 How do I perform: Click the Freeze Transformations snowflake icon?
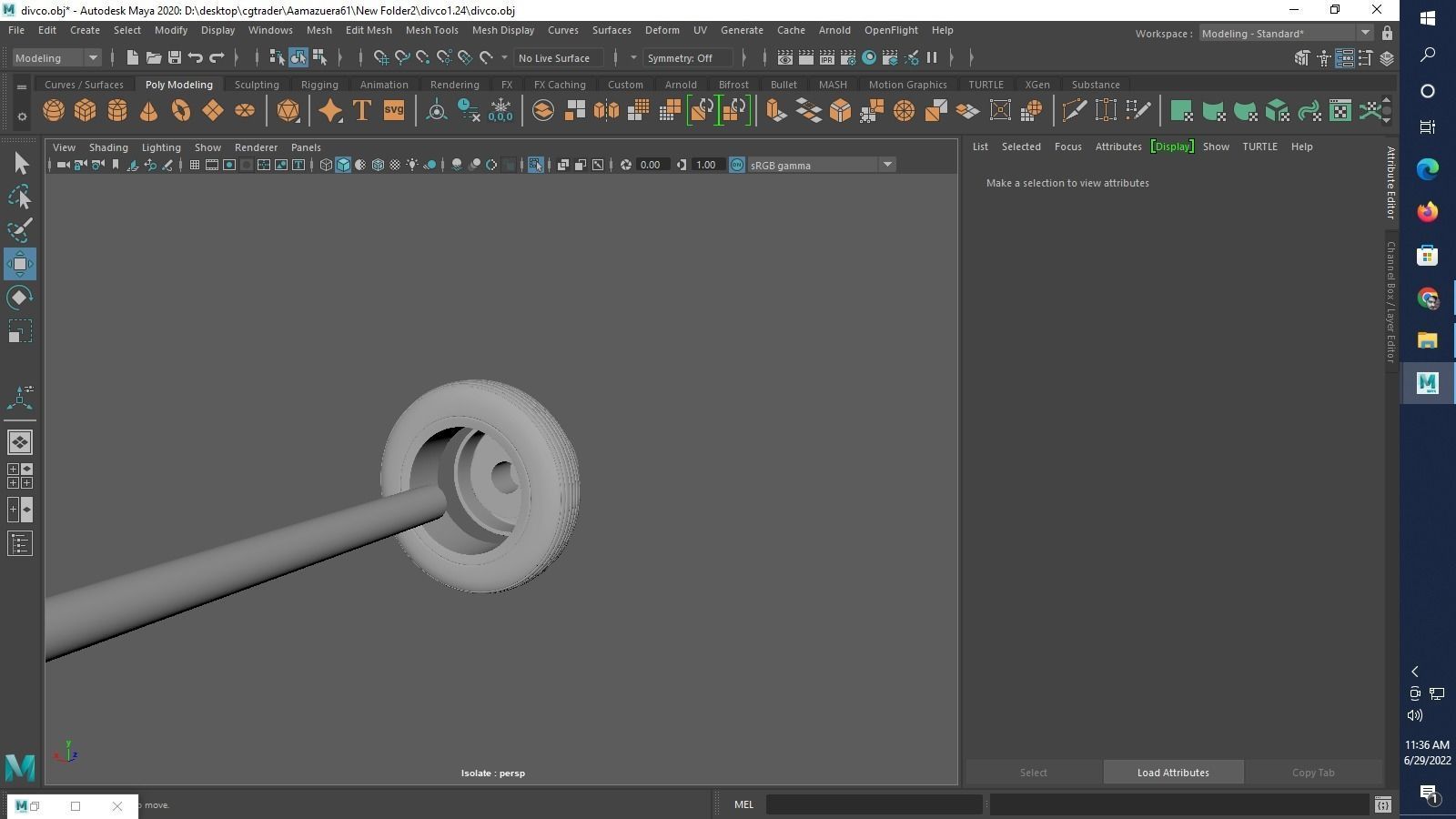point(500,111)
